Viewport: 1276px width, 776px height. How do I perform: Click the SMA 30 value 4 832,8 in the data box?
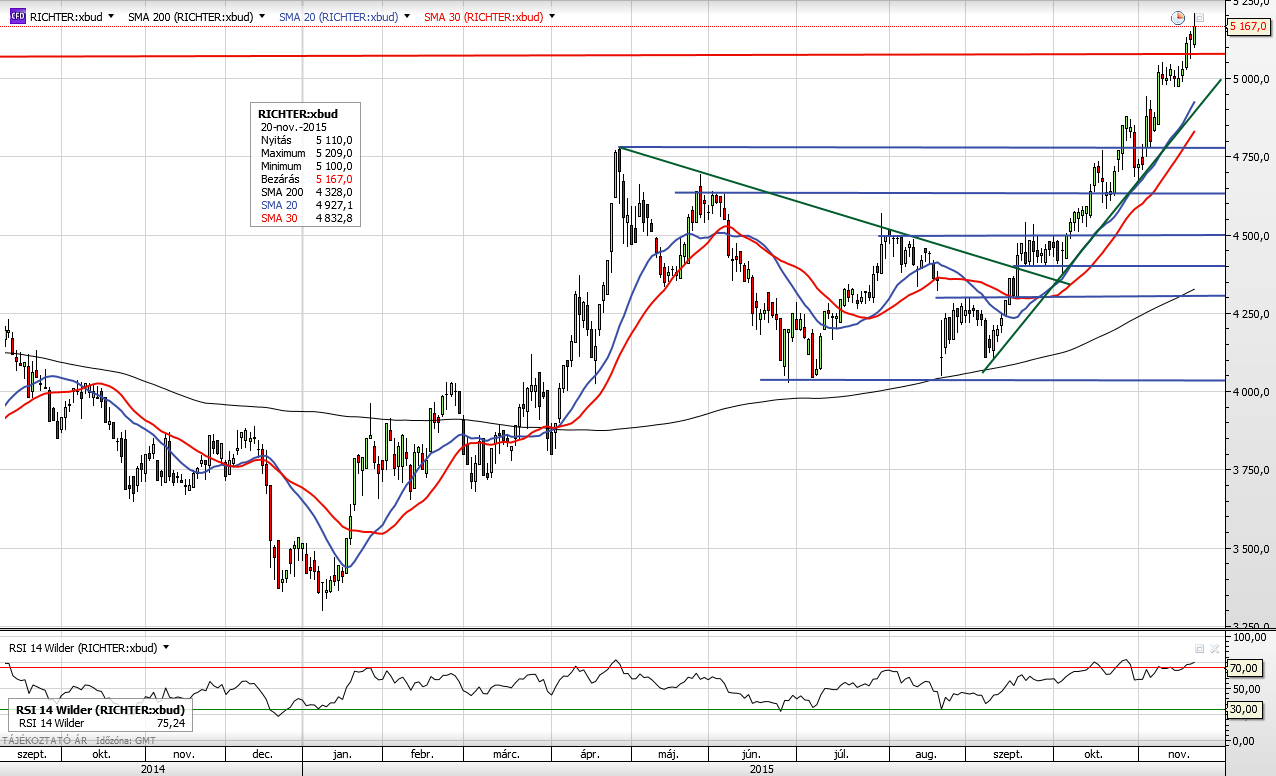(x=335, y=218)
